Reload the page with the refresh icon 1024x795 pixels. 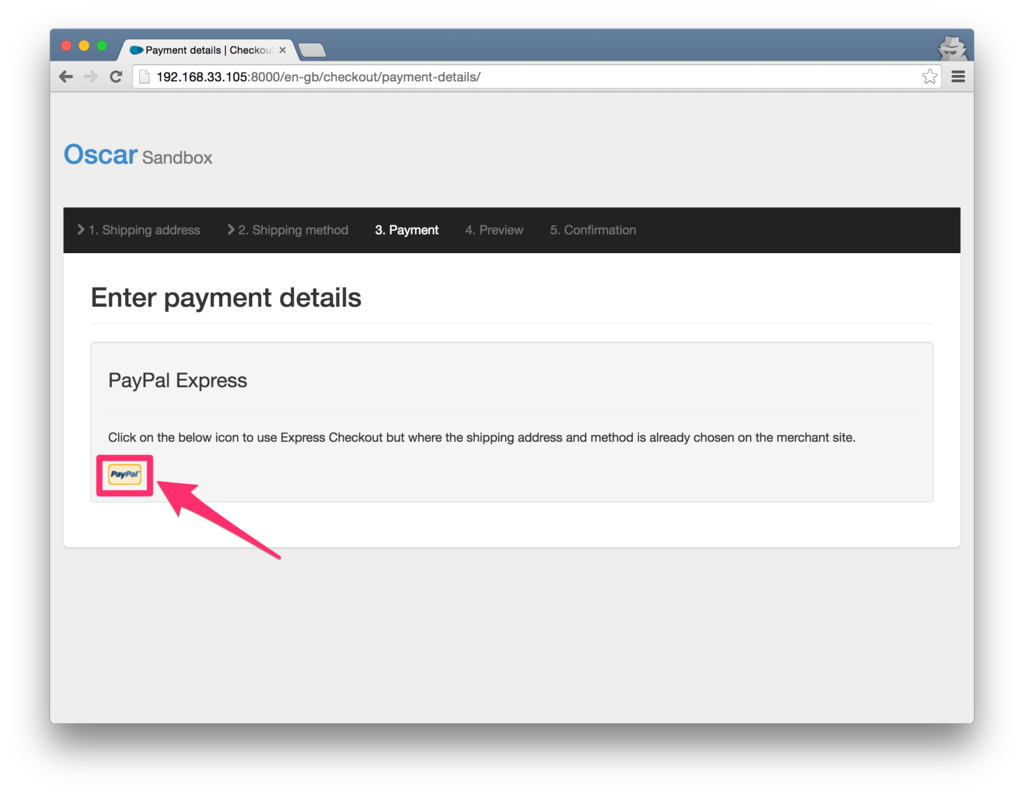click(x=116, y=77)
